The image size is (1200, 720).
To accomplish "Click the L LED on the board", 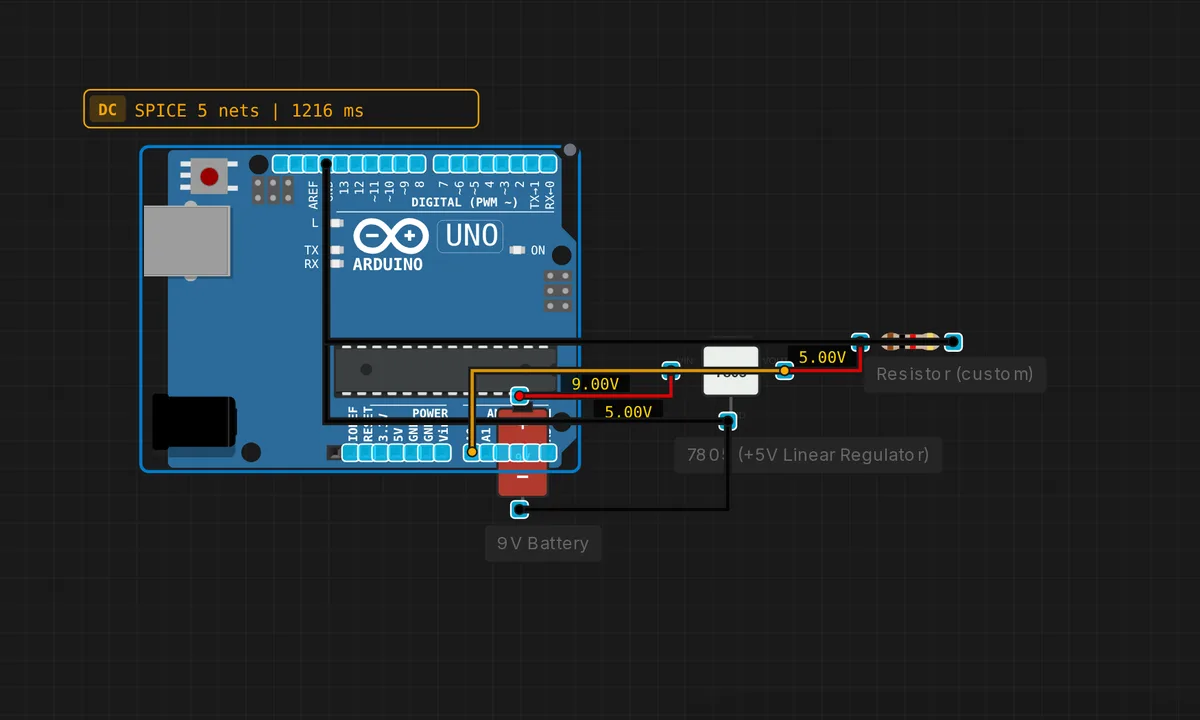I will pos(336,223).
